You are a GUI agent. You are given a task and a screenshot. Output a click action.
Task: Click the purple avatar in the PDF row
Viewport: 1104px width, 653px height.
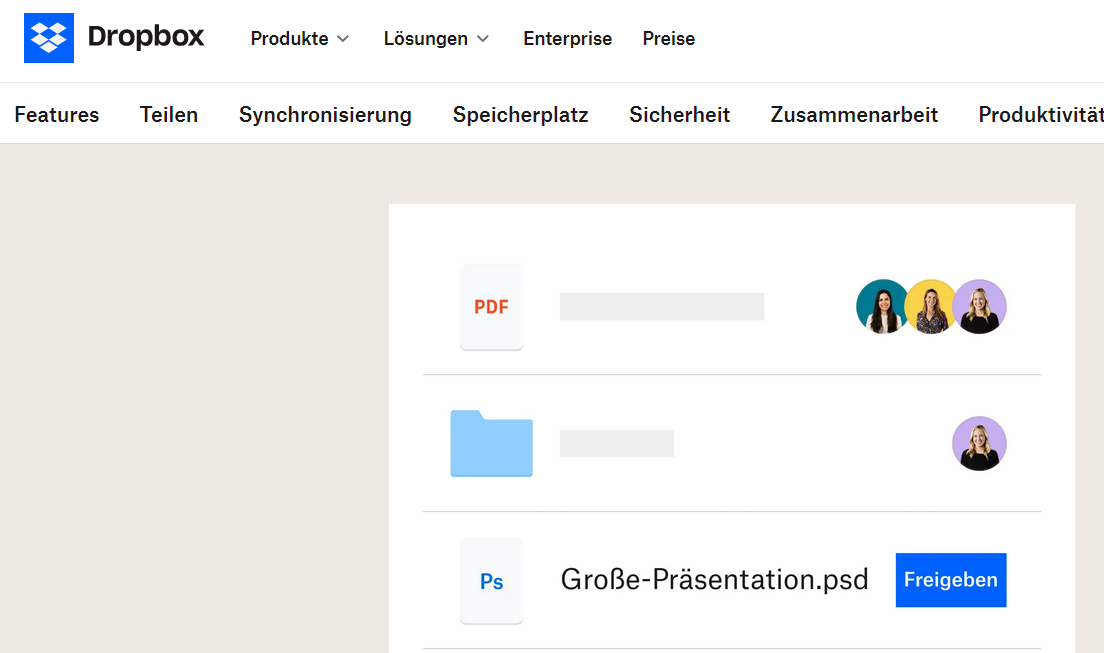pos(979,306)
